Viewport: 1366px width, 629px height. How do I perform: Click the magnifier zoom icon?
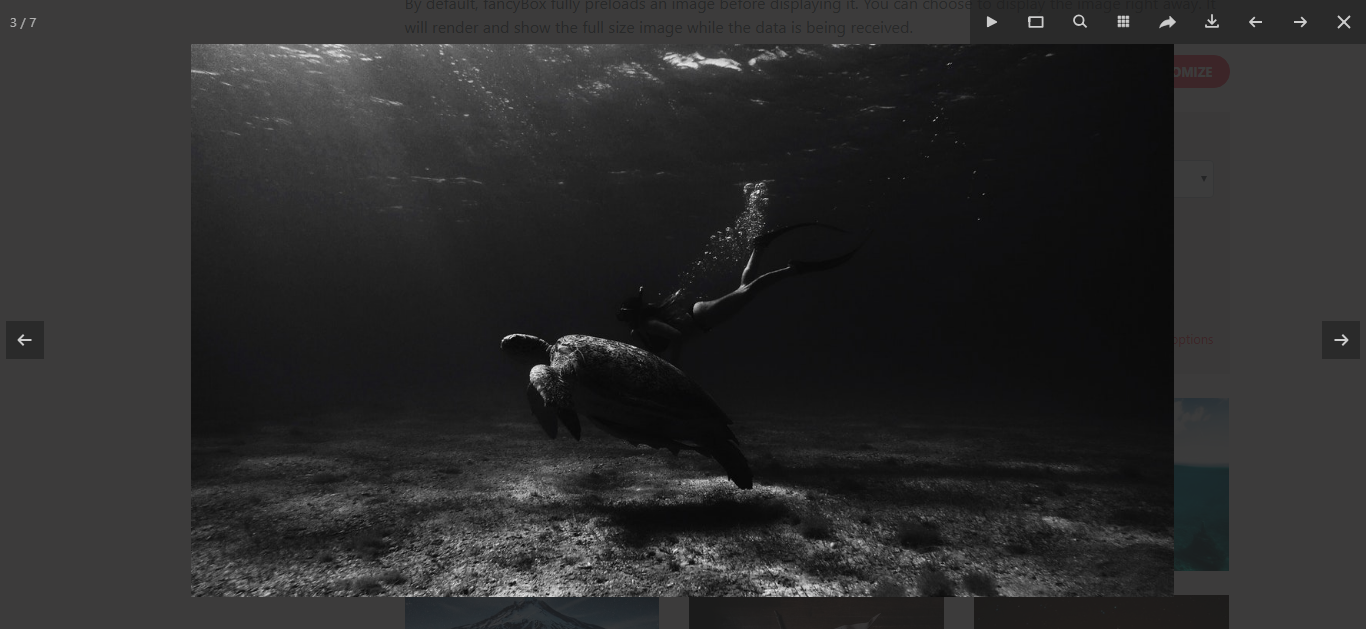(x=1080, y=22)
